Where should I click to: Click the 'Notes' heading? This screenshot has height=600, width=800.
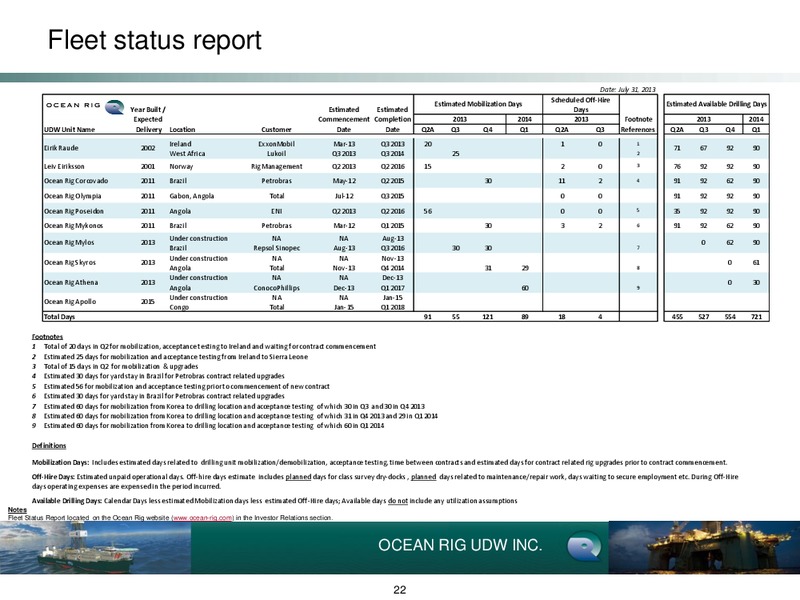click(x=17, y=510)
